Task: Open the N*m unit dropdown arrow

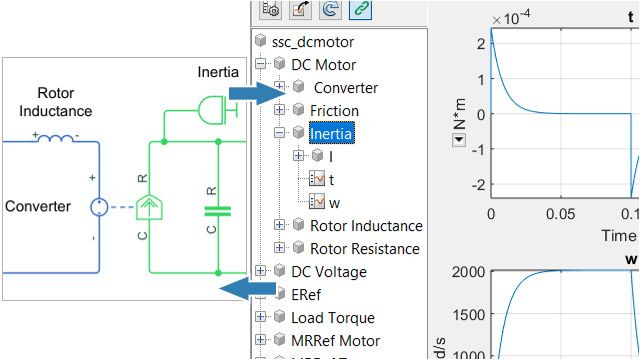Action: click(459, 140)
